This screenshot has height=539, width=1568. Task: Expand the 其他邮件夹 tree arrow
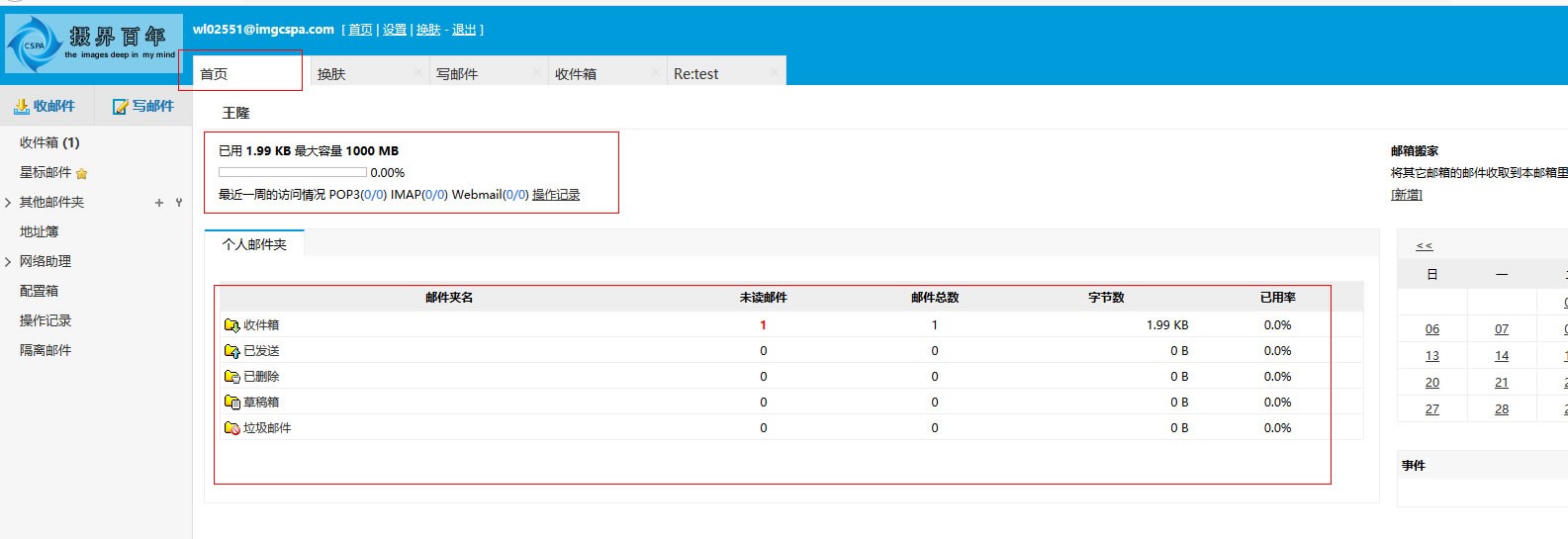pyautogui.click(x=8, y=203)
